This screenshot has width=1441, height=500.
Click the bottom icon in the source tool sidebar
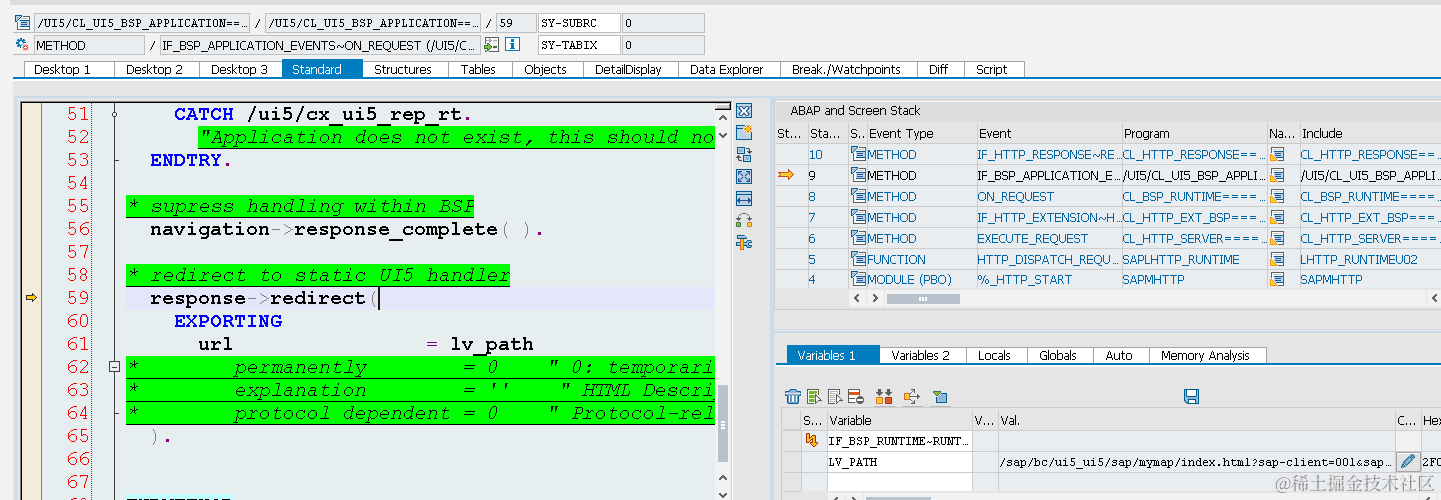click(744, 242)
